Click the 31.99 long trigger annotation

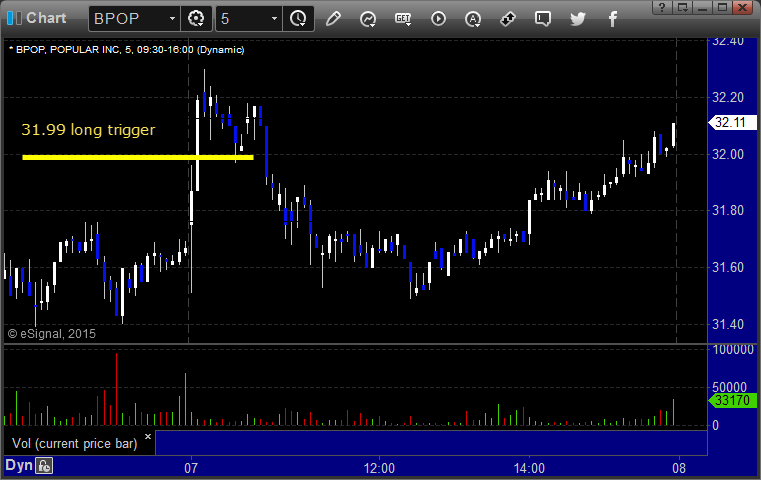click(x=88, y=130)
